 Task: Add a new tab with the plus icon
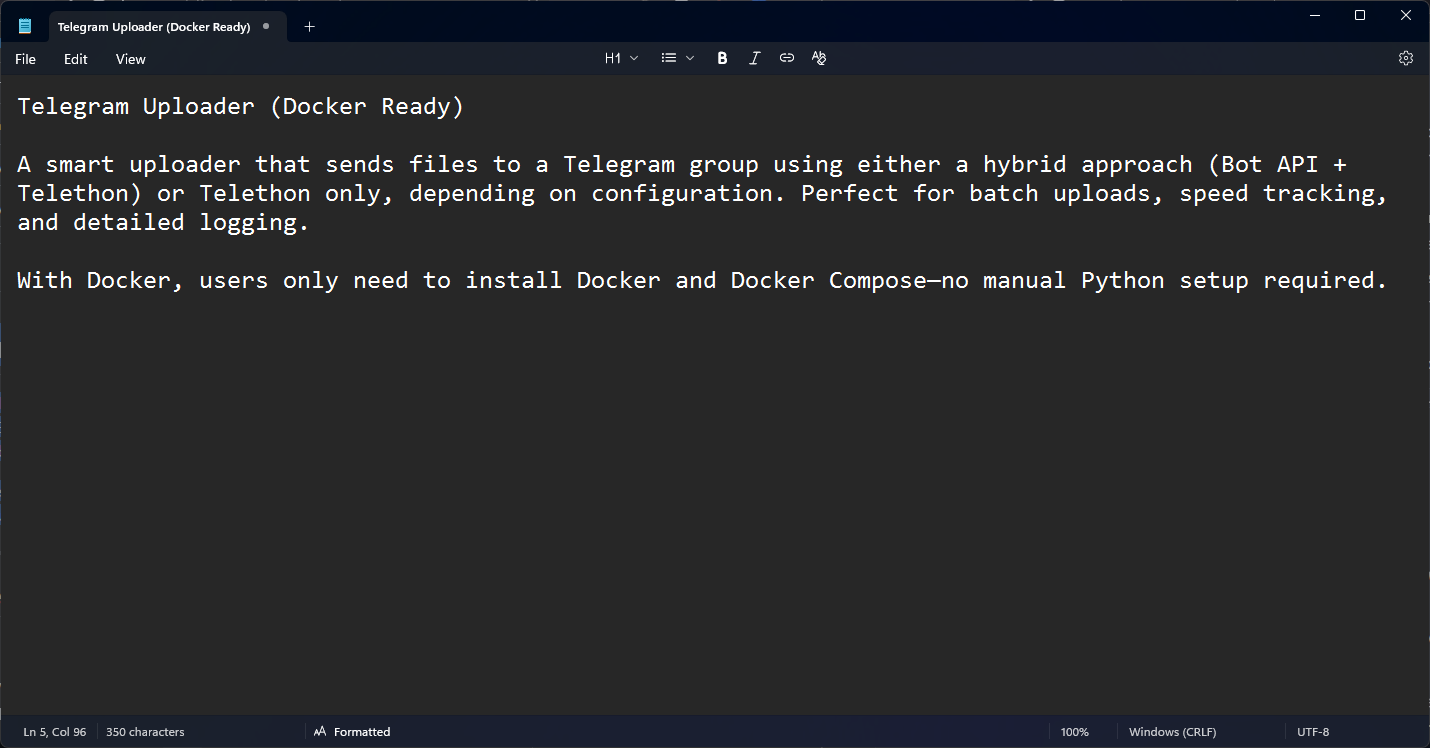tap(309, 27)
